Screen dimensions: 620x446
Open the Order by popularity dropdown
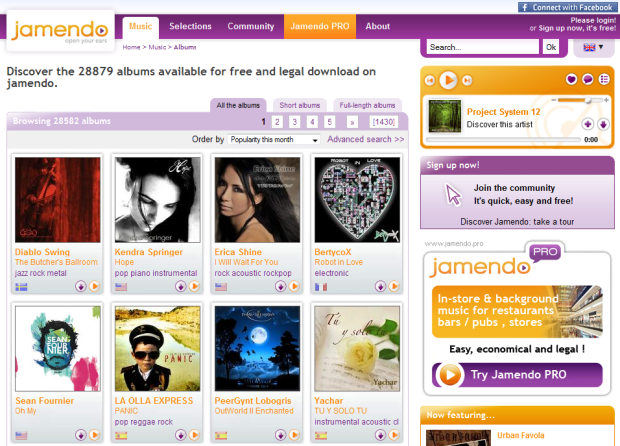274,140
